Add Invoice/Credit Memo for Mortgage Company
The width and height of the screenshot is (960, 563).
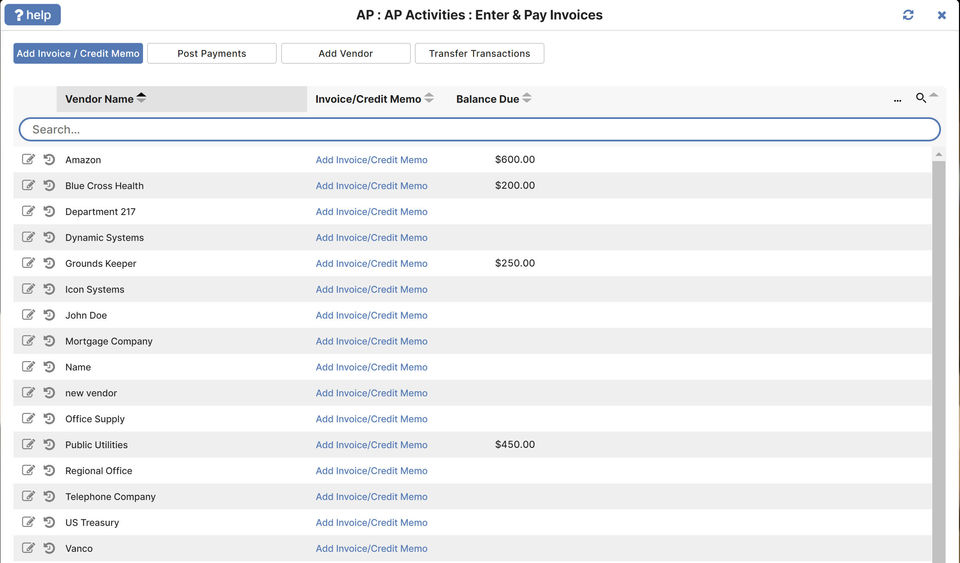pyautogui.click(x=371, y=342)
